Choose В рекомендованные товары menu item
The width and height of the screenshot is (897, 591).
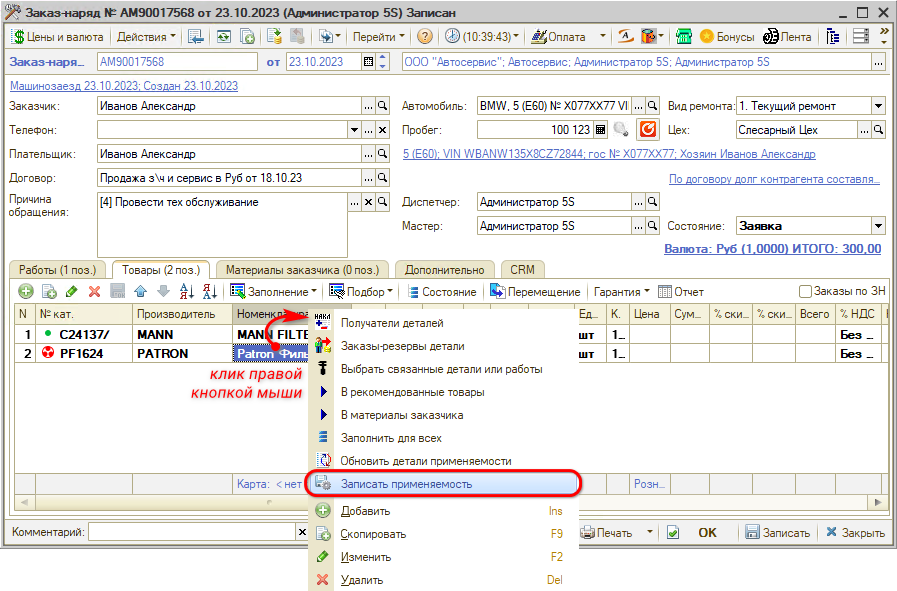tap(443, 392)
